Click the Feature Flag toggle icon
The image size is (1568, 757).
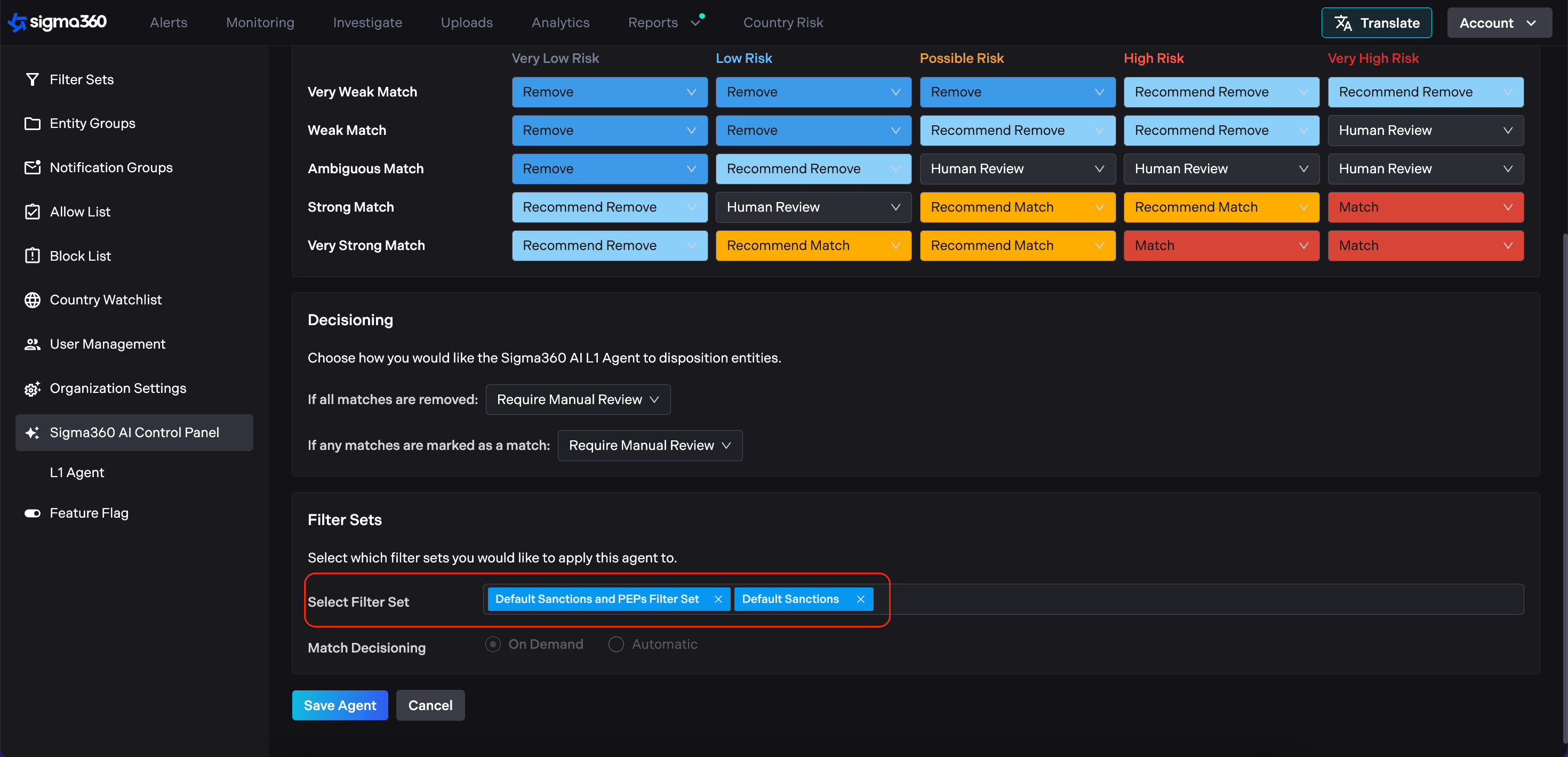tap(32, 513)
